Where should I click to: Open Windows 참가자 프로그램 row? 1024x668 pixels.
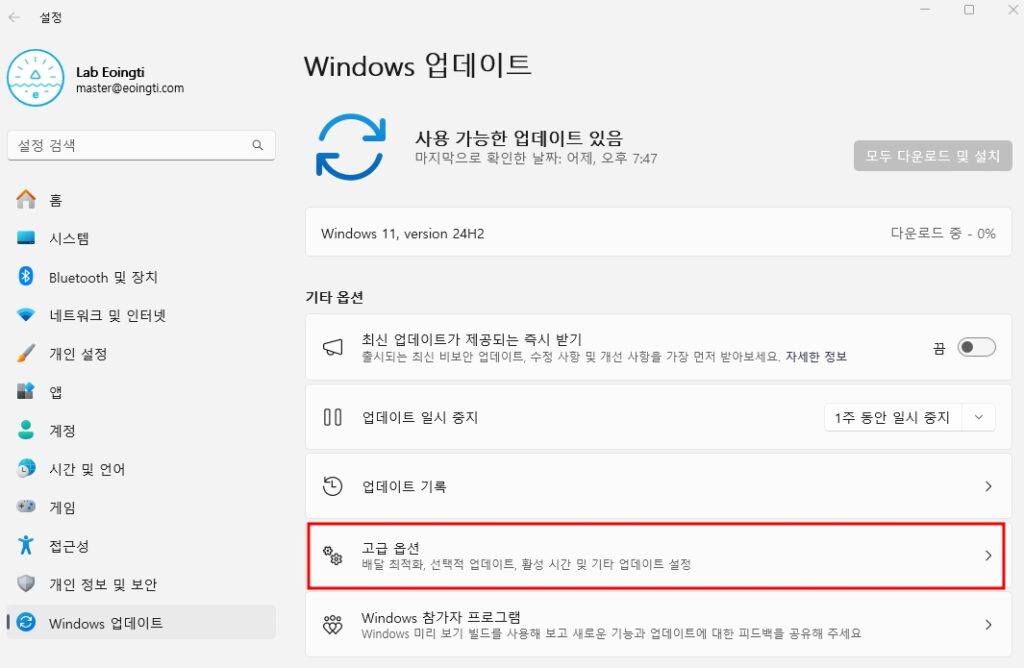point(658,624)
